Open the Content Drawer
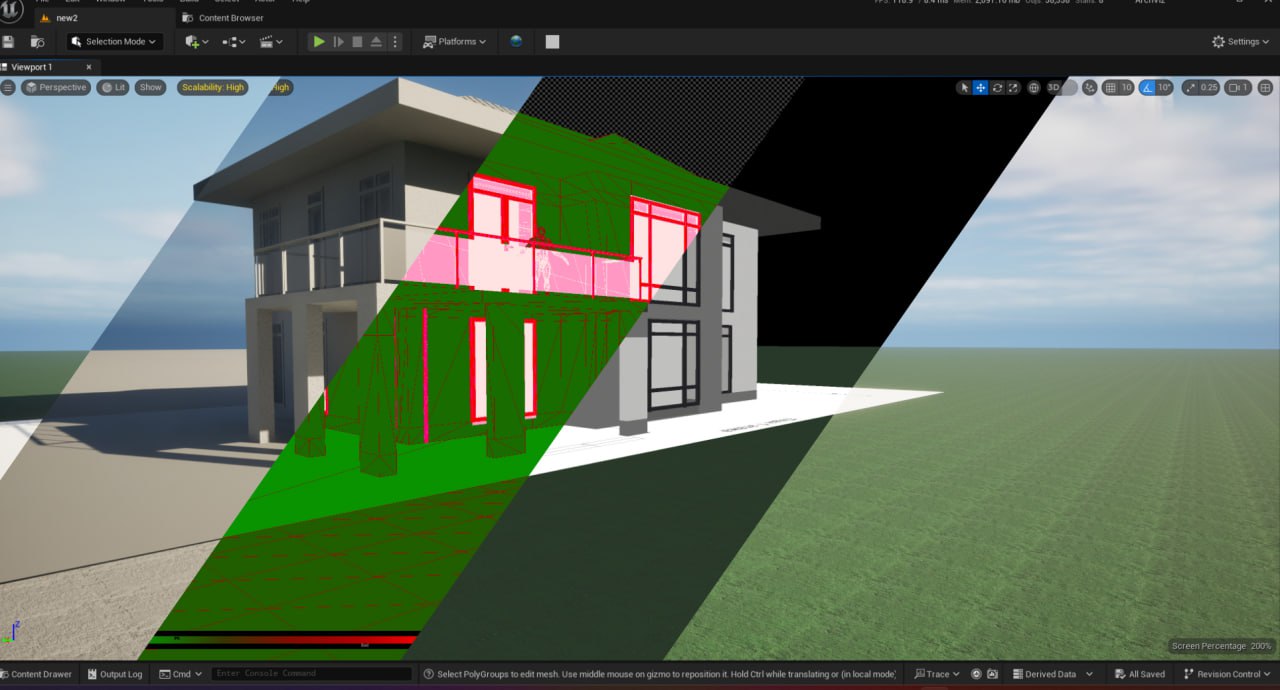The image size is (1280, 690). (x=36, y=674)
